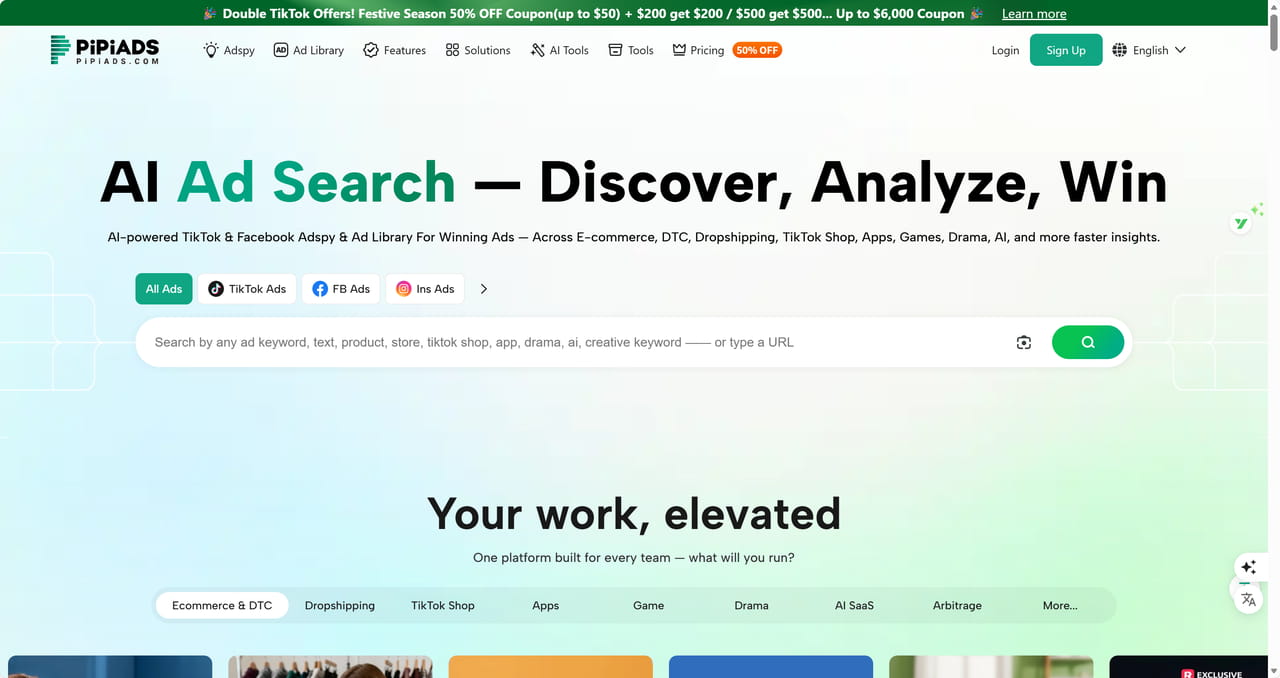This screenshot has height=678, width=1280.
Task: Open the Adspy menu
Action: pos(229,50)
